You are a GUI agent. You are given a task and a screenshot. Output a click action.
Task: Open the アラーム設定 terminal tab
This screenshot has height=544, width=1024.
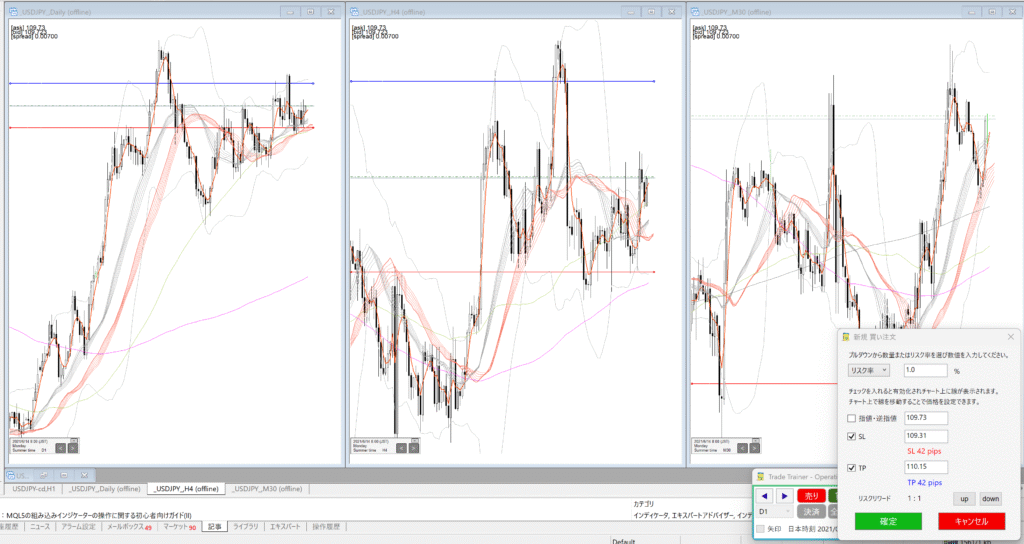78,526
